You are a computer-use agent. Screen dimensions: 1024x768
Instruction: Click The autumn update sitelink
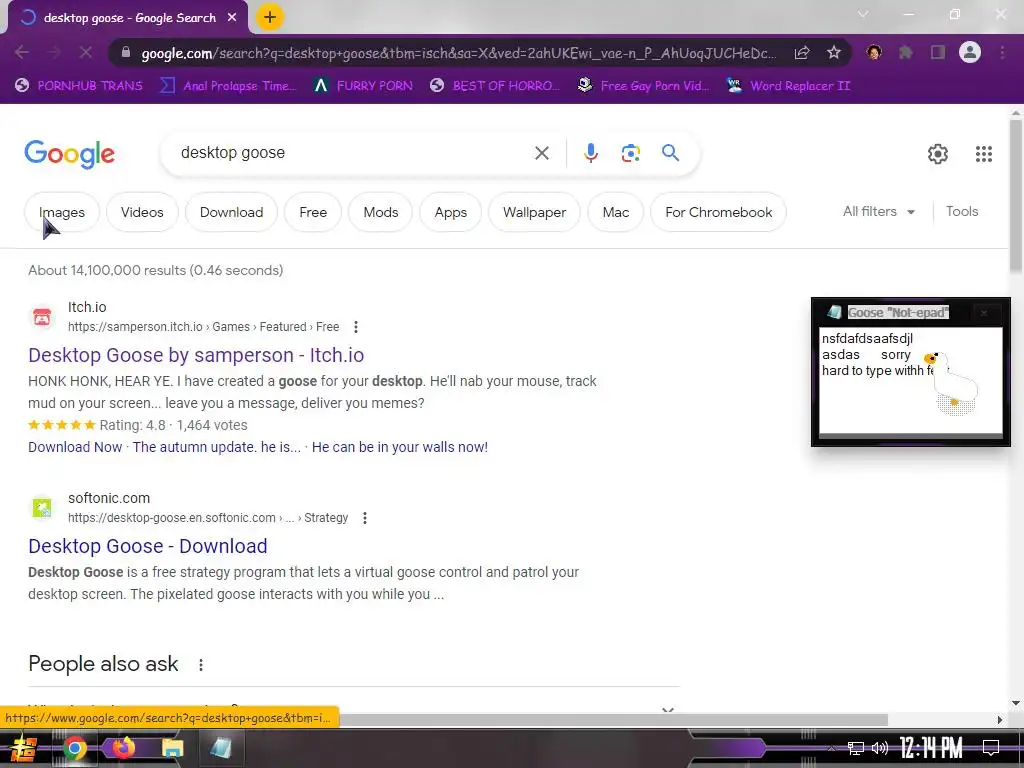[217, 447]
